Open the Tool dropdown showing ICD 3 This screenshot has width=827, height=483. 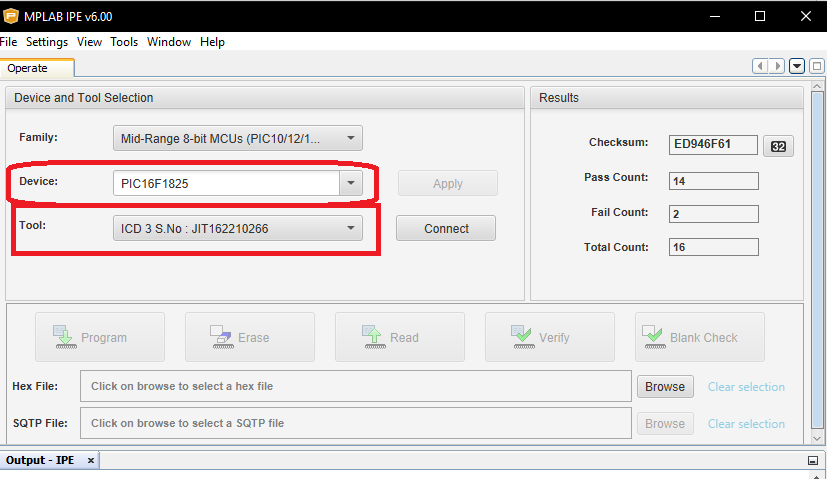(x=238, y=228)
